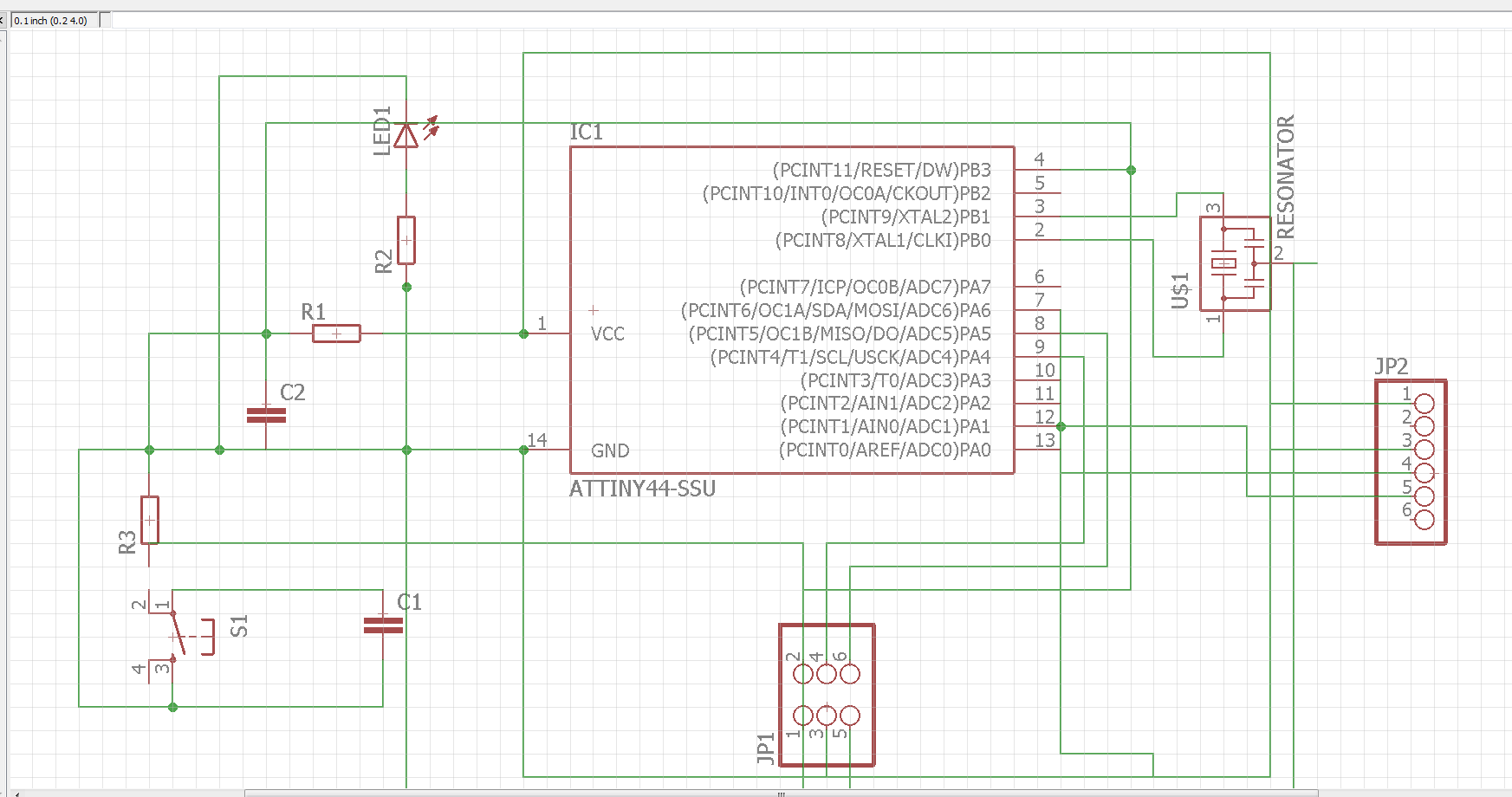Click pin 1 circle of JP1 header
Screen dimensions: 1512x797
[x=803, y=715]
